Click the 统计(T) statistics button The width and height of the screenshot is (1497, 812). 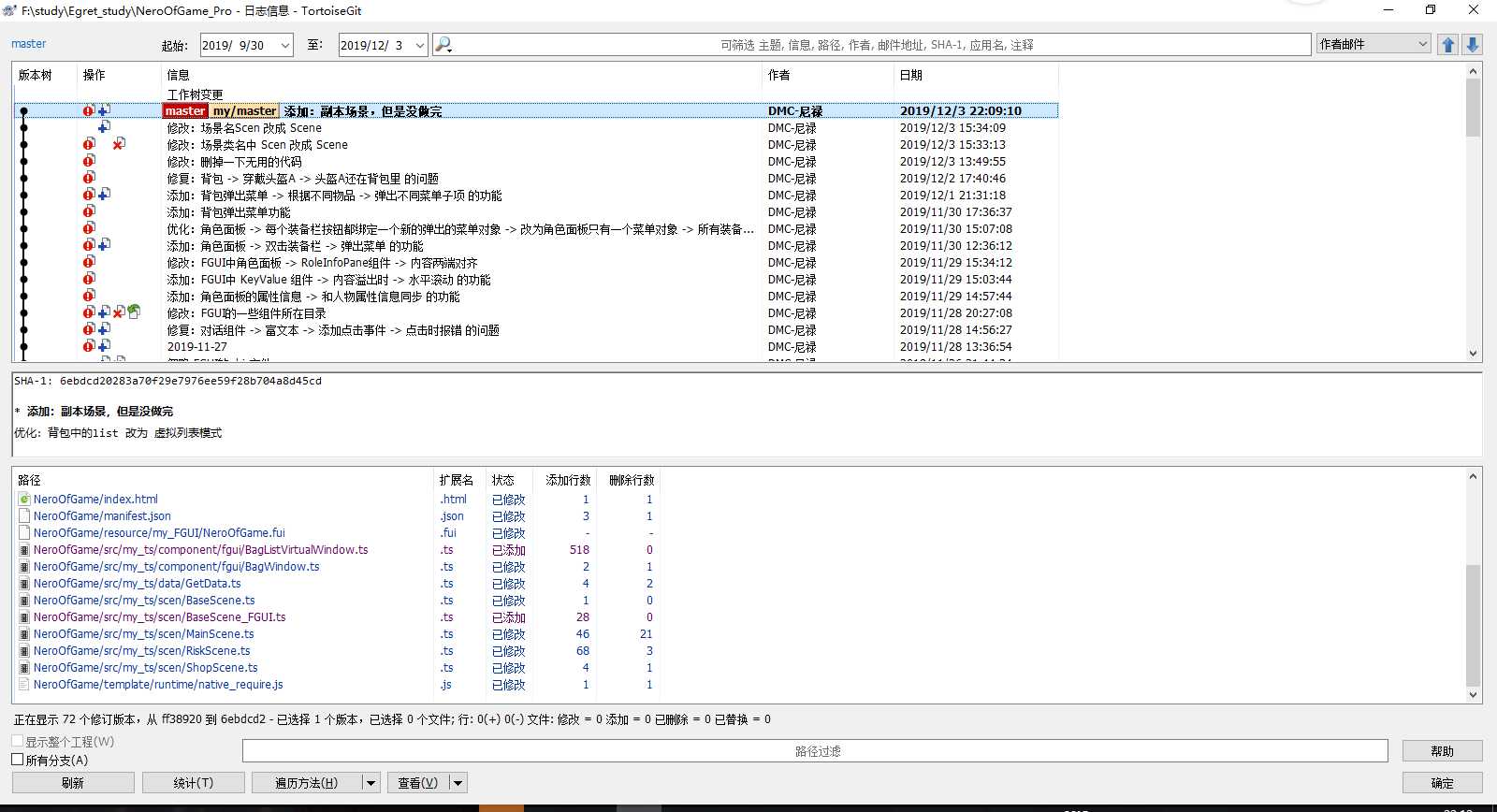[x=194, y=783]
